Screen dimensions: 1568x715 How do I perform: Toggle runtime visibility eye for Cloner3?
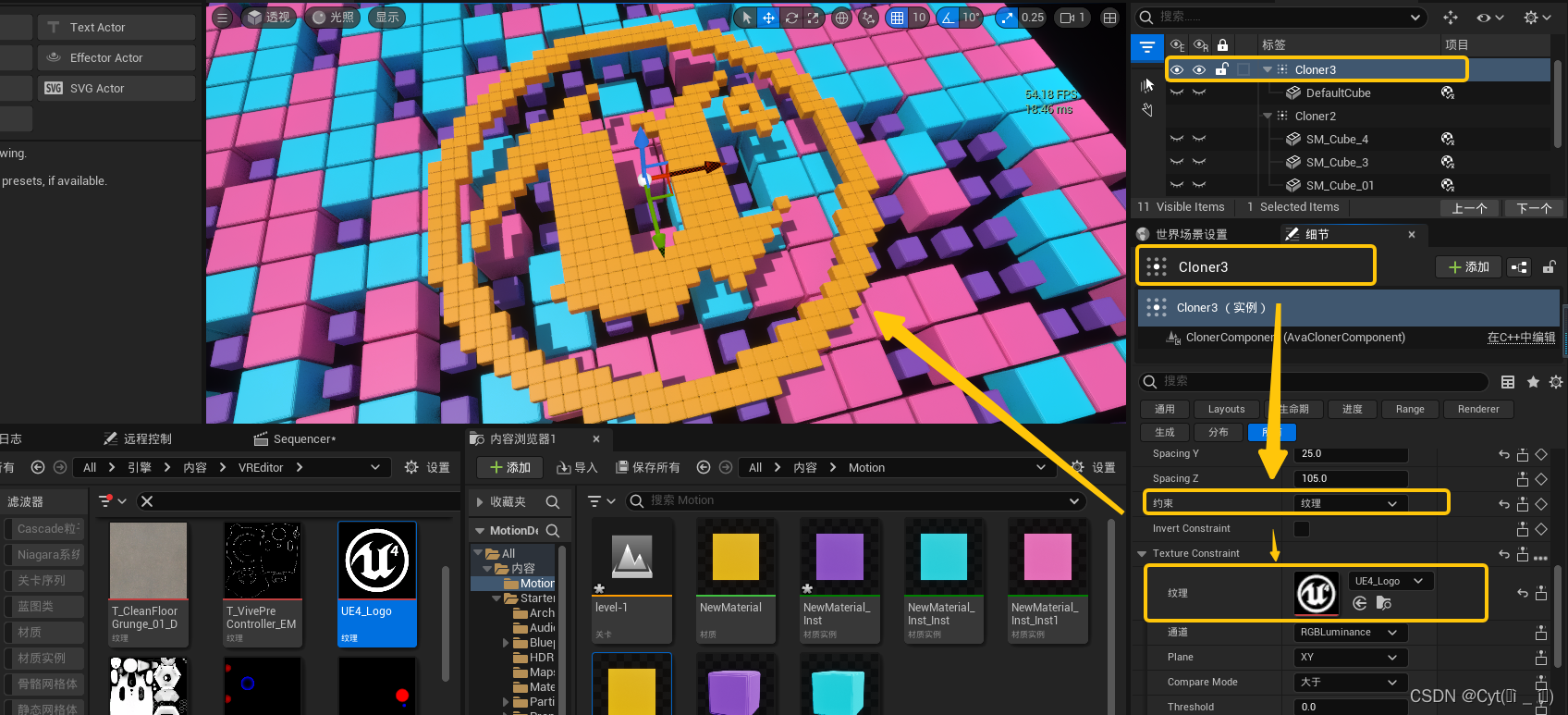click(1199, 69)
